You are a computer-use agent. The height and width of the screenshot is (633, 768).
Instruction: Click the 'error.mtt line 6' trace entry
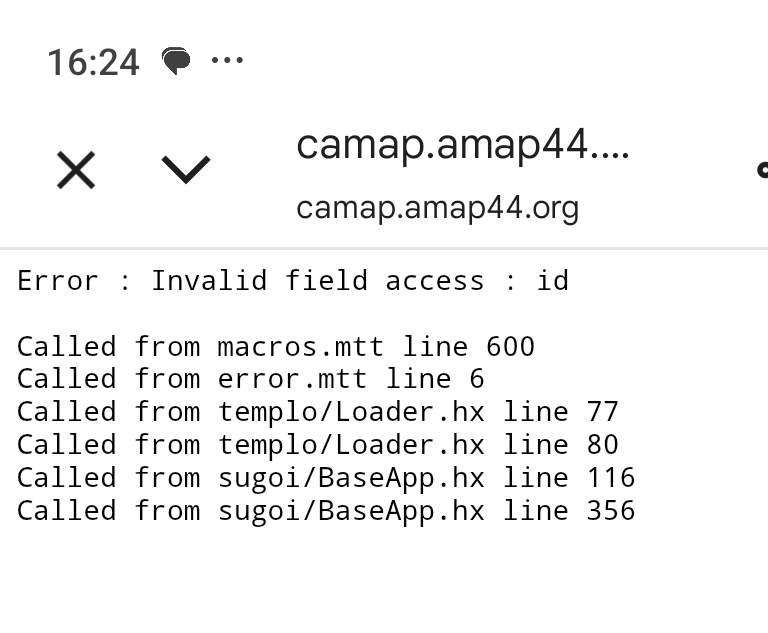pos(350,379)
